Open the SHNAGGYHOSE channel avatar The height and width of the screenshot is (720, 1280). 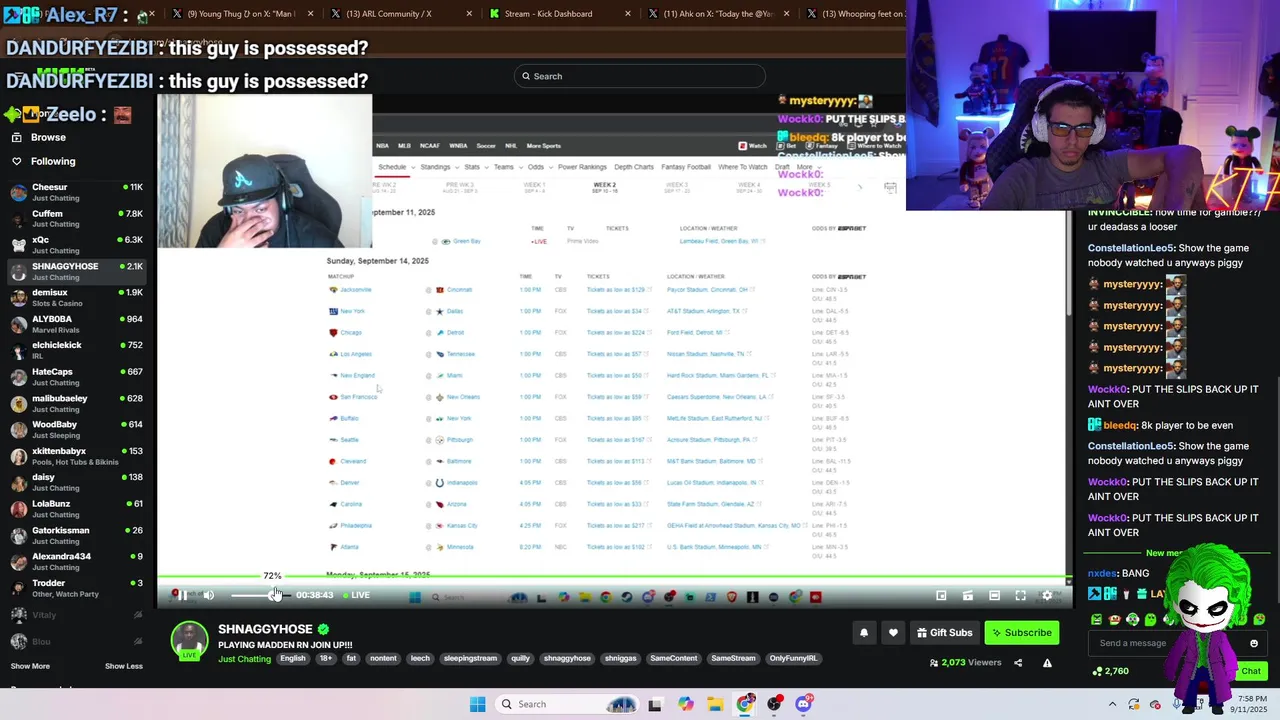pyautogui.click(x=189, y=640)
